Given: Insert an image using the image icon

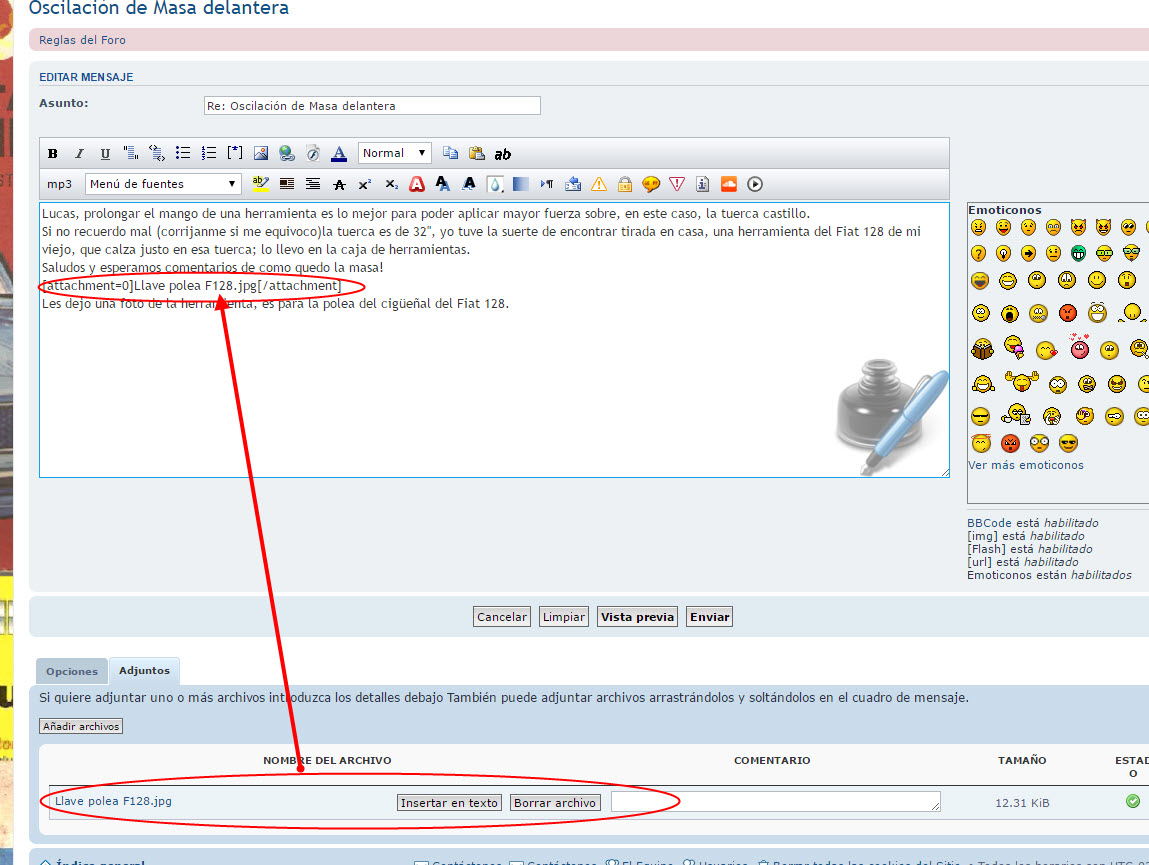Looking at the screenshot, I should [x=261, y=154].
